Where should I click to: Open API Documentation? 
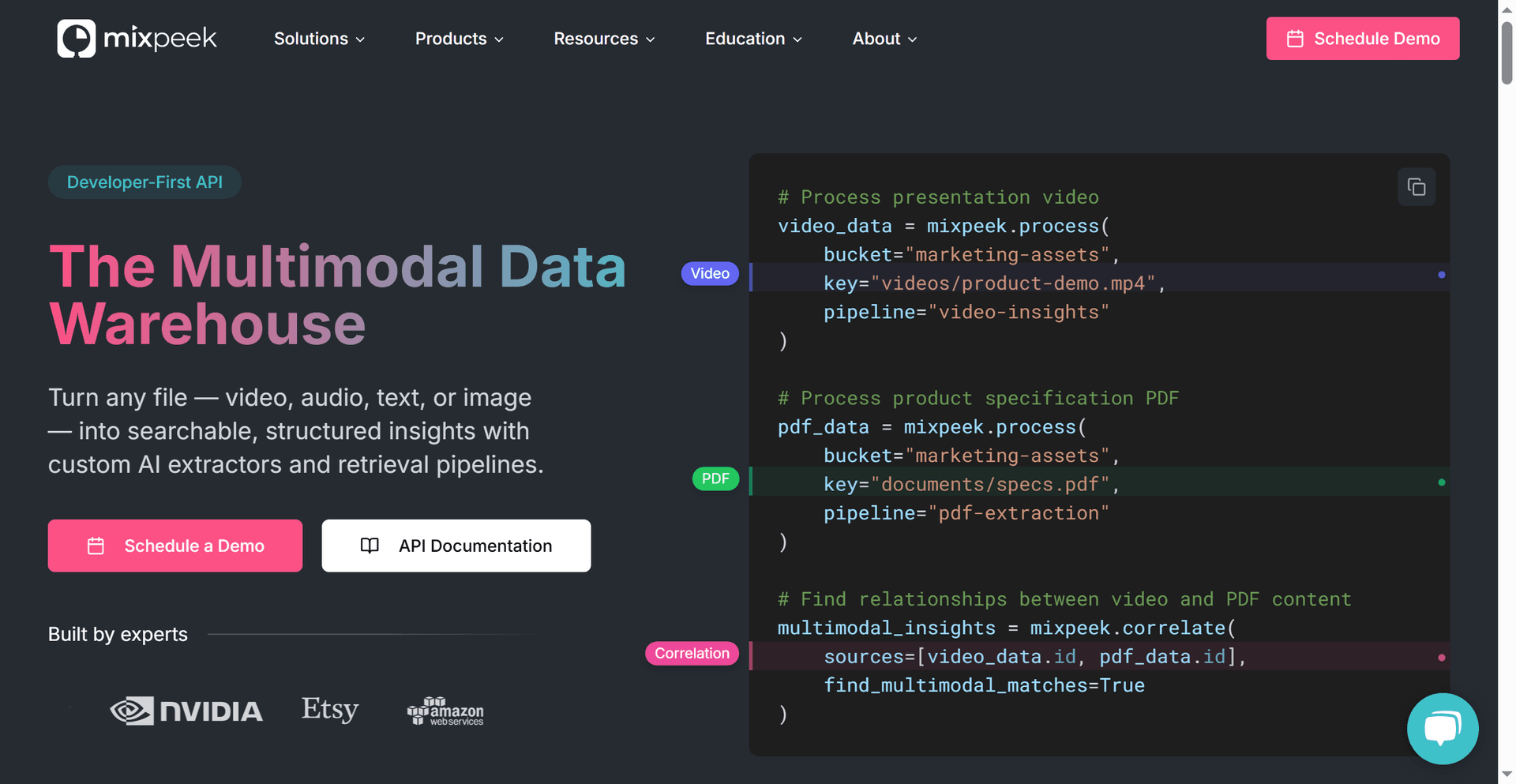(x=456, y=546)
